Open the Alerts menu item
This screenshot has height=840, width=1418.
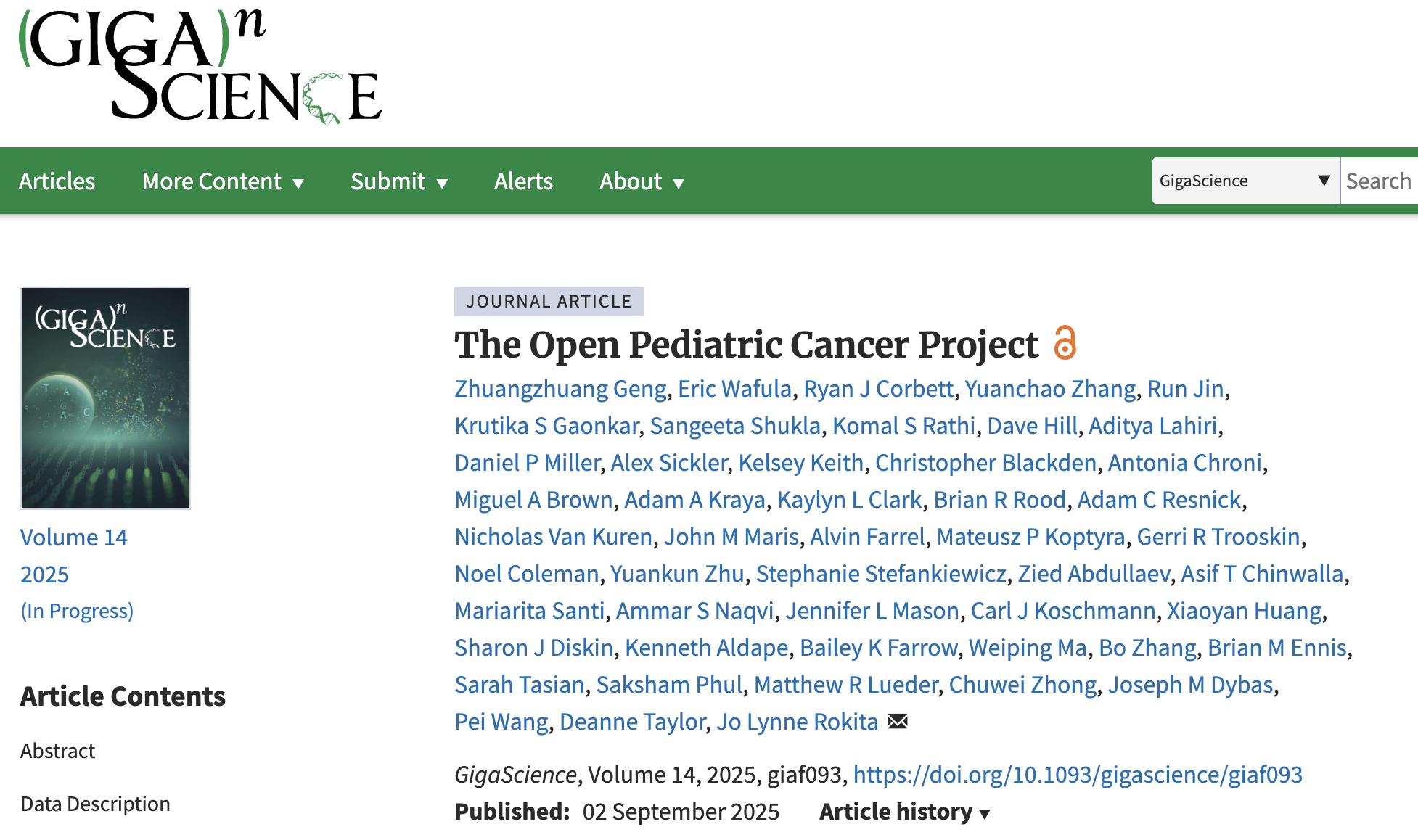tap(523, 181)
